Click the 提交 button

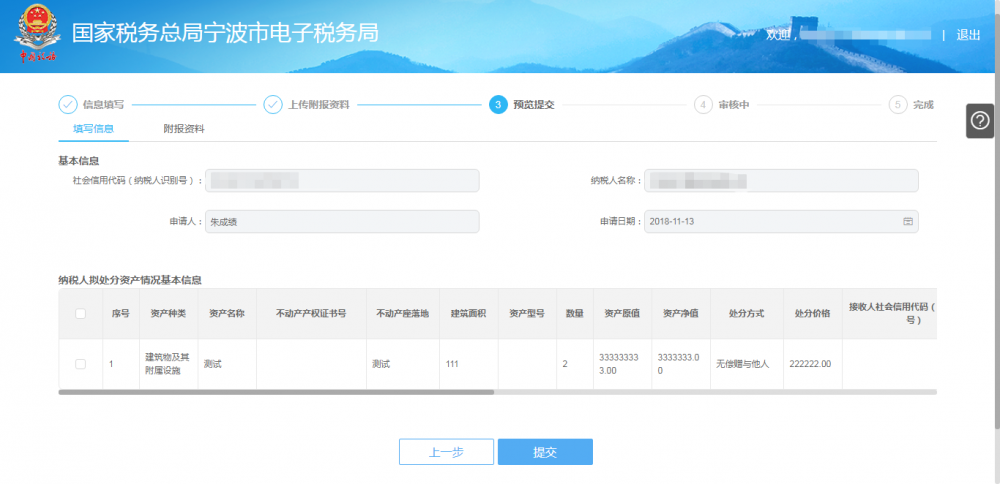(545, 452)
